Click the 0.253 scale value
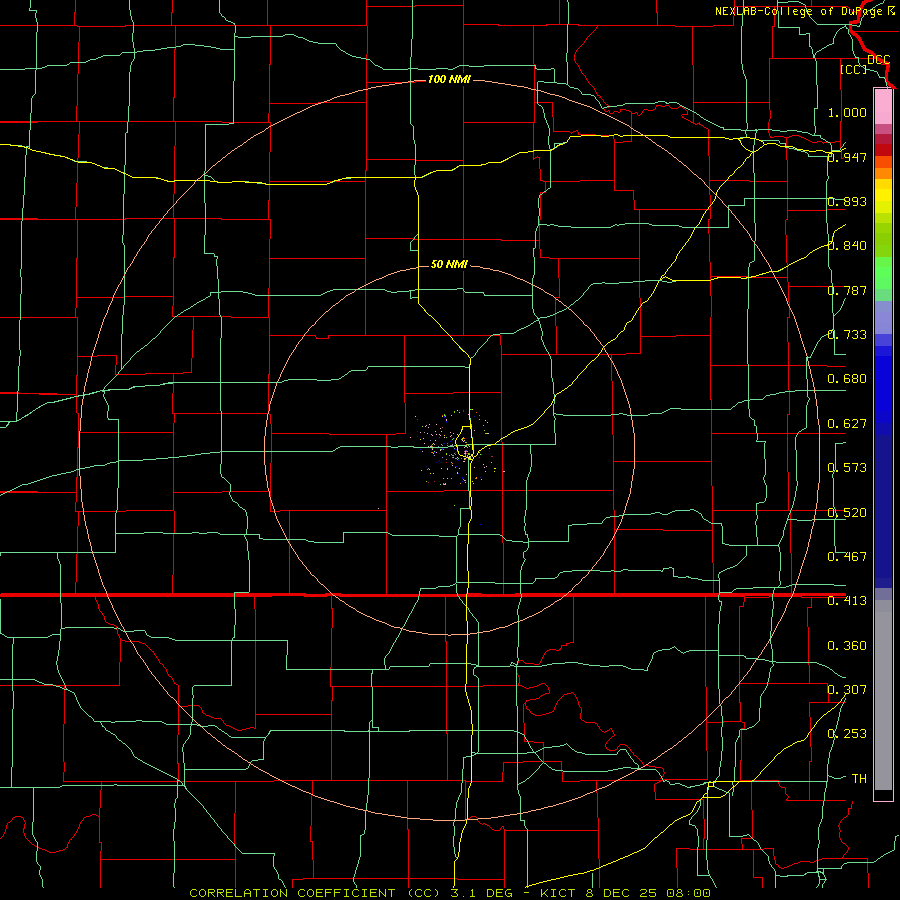Screen dimensions: 900x900 pyautogui.click(x=847, y=734)
